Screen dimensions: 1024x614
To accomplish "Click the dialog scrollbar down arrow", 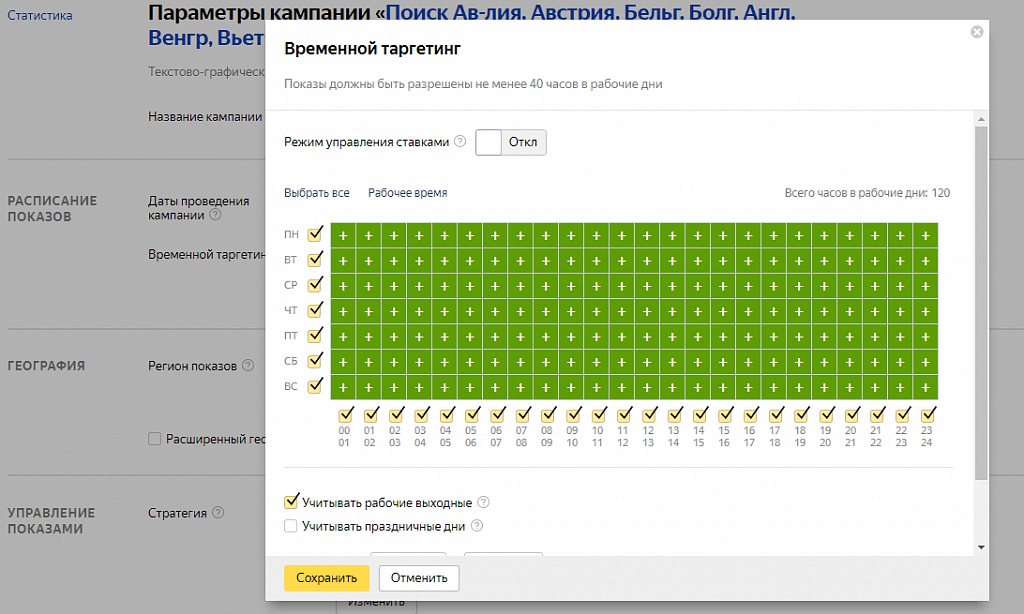I will pos(980,547).
